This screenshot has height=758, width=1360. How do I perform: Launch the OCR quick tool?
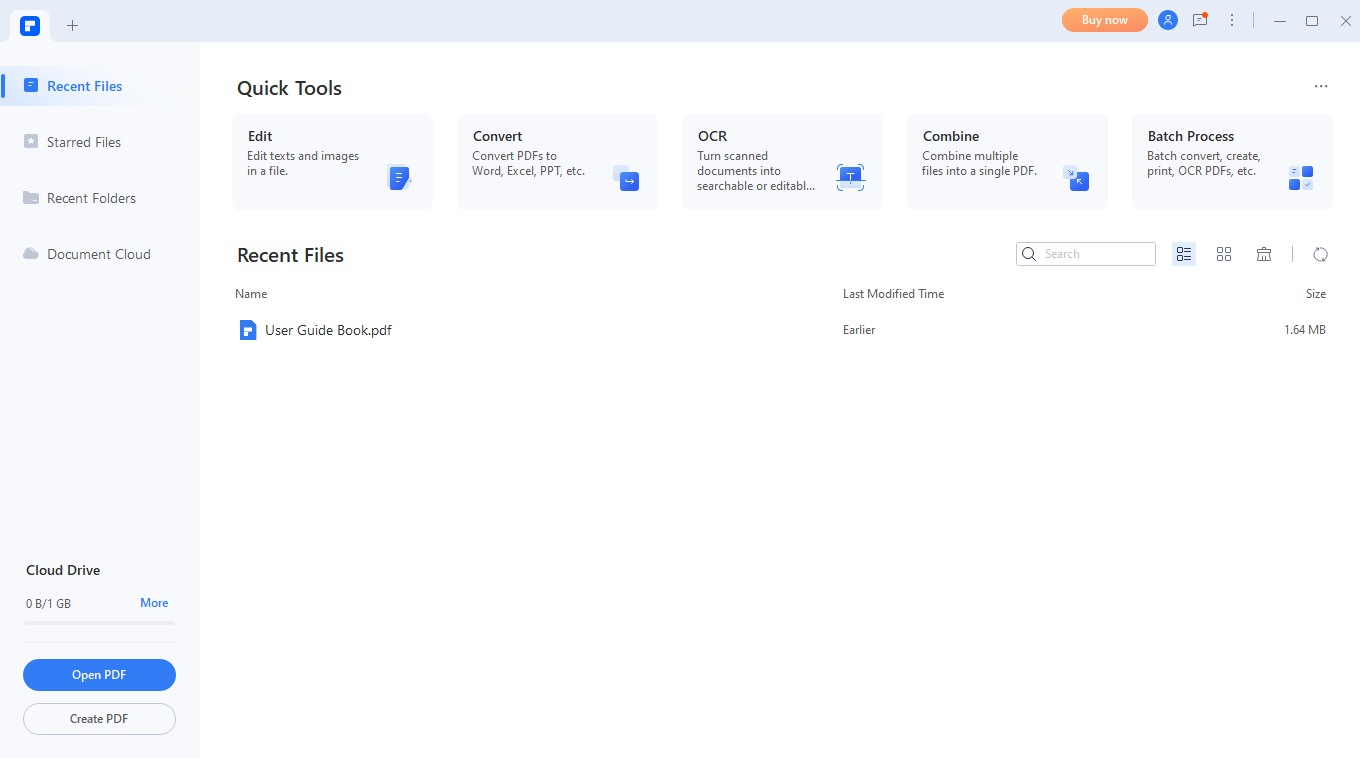[782, 162]
